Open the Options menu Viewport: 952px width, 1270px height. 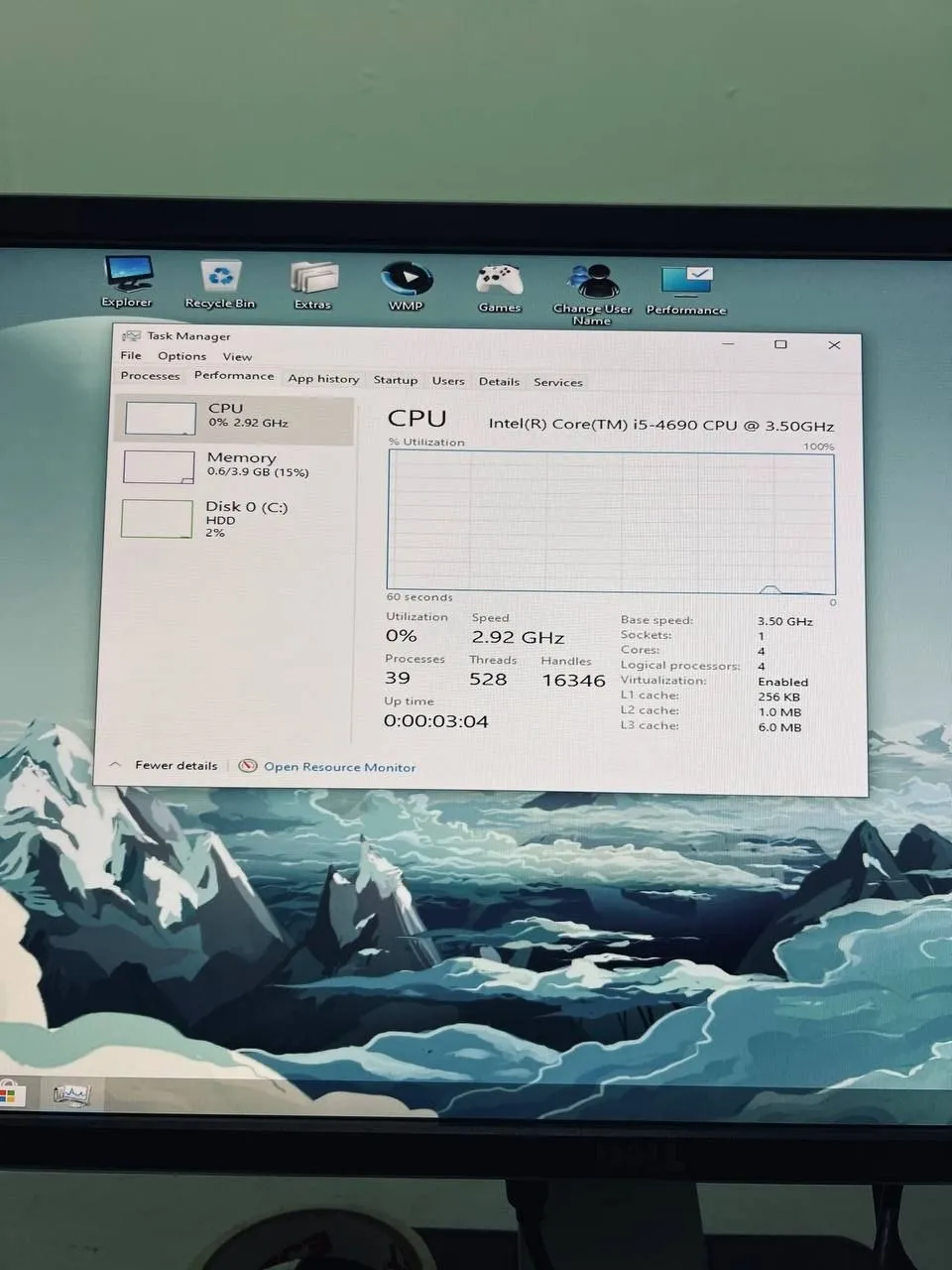point(182,356)
